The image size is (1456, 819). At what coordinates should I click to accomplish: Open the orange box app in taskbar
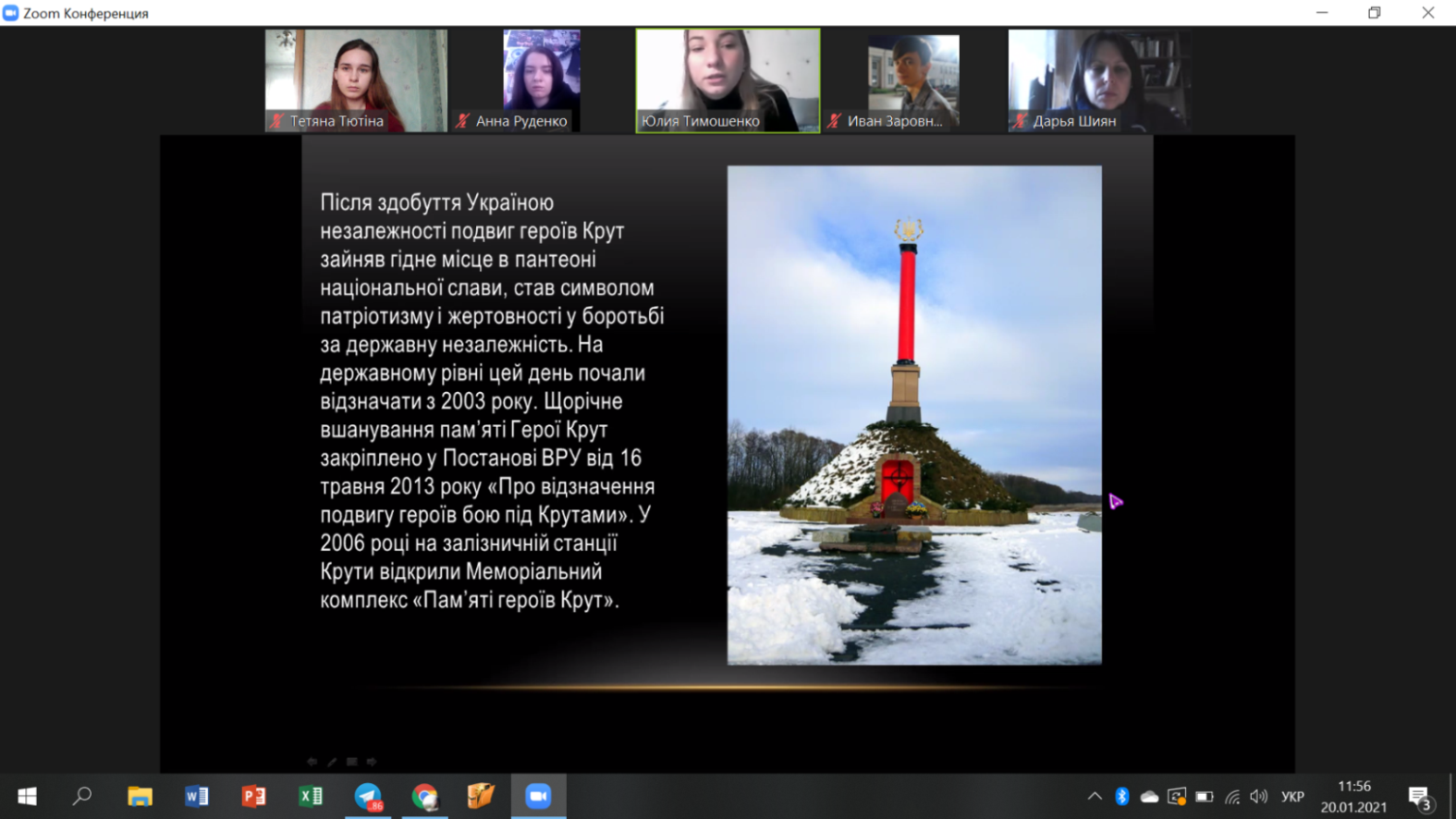pos(482,796)
